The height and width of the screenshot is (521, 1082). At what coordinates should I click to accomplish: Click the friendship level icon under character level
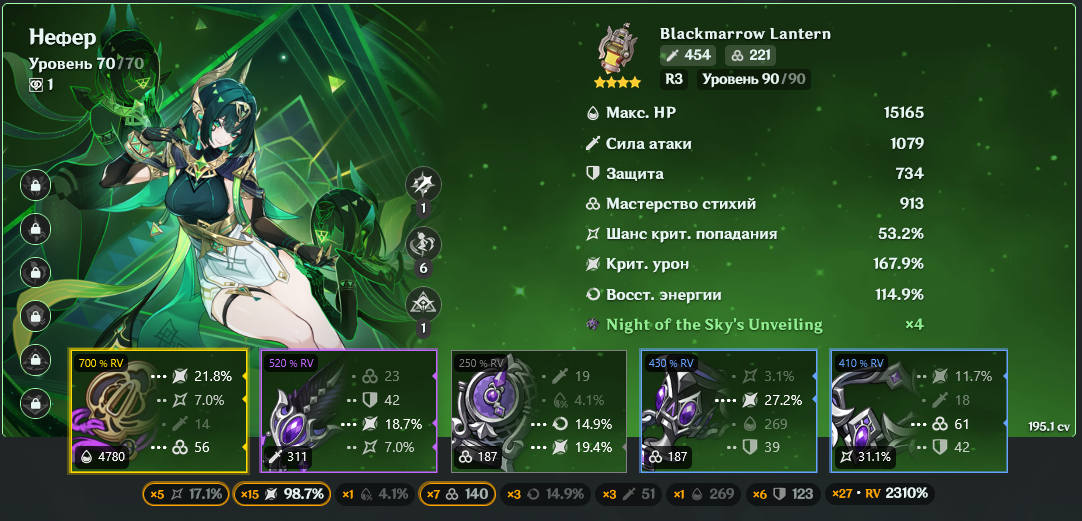36,84
